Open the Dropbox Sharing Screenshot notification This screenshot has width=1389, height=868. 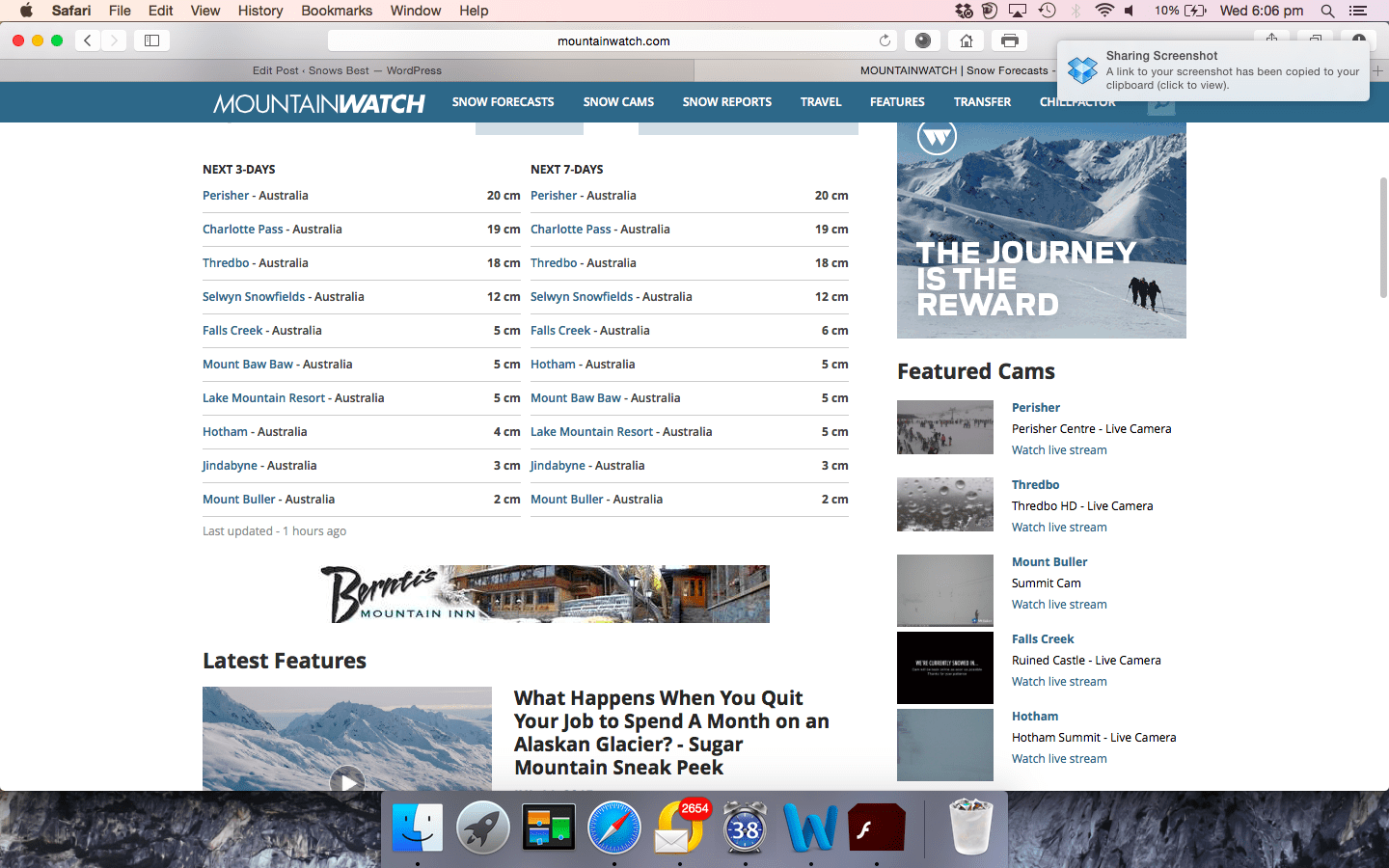point(1212,70)
